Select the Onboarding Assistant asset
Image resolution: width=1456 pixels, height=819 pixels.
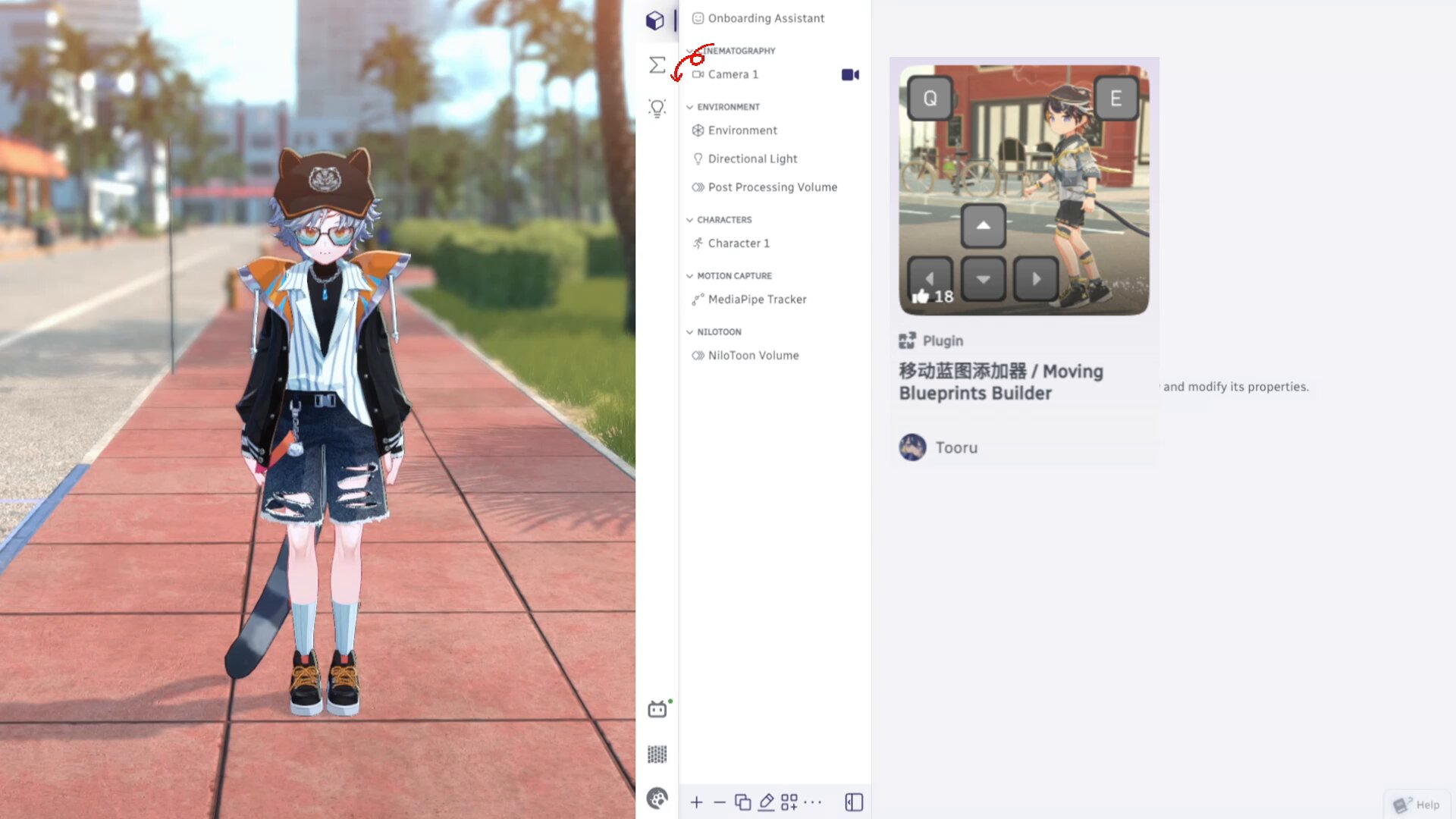tap(775, 18)
